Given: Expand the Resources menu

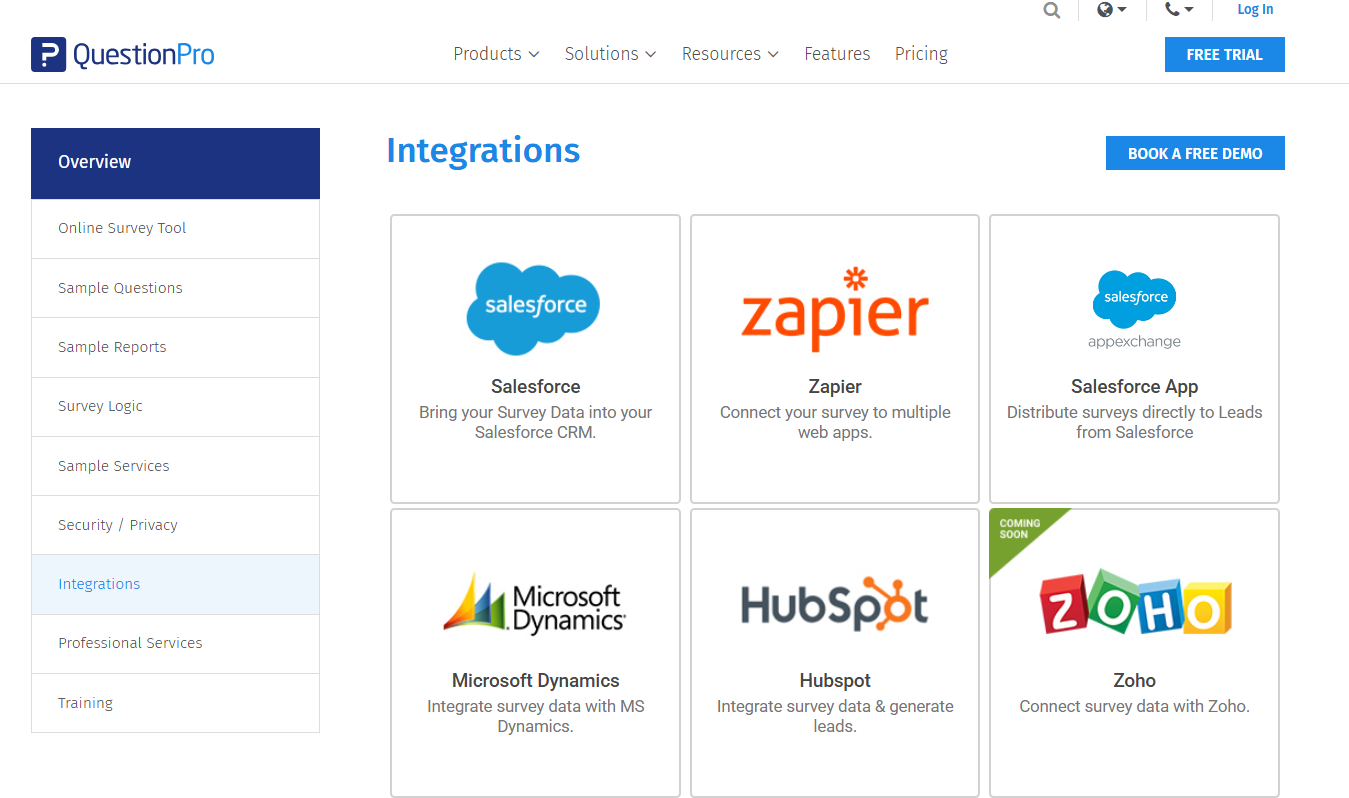Looking at the screenshot, I should pyautogui.click(x=730, y=54).
